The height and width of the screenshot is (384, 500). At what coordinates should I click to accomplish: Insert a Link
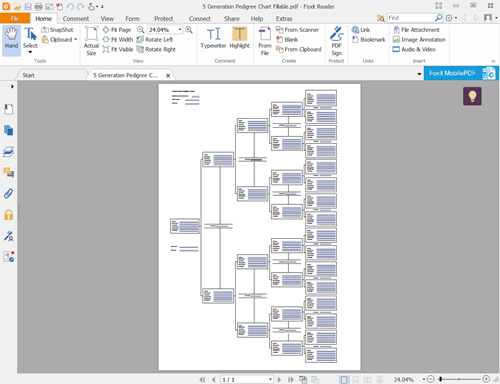click(x=361, y=30)
